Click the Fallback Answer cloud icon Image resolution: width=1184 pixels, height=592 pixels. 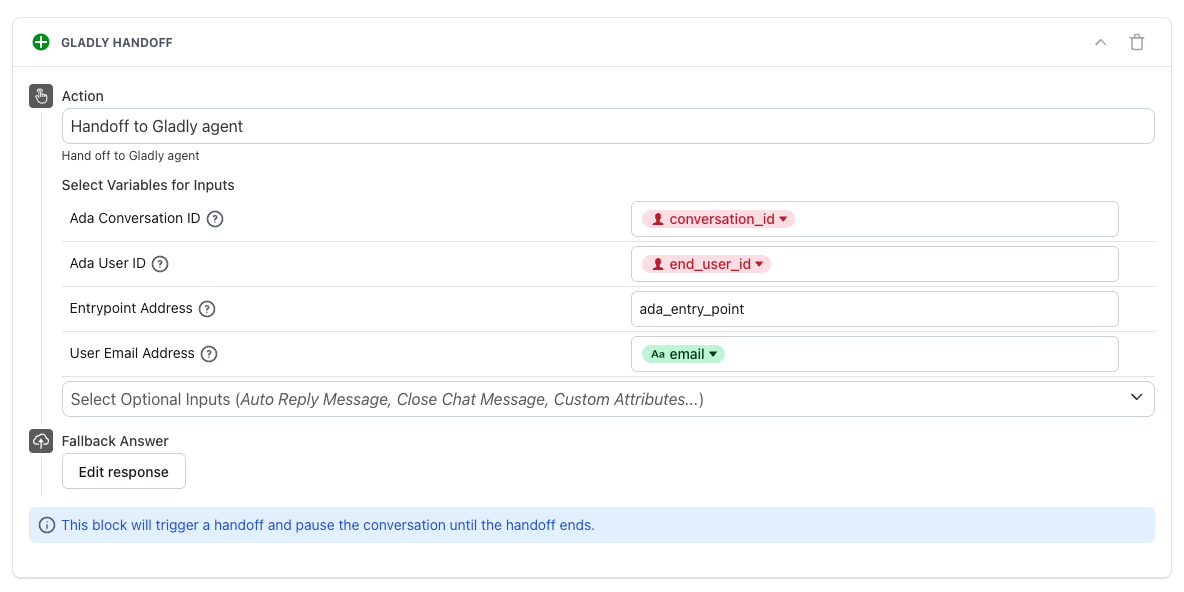[41, 441]
